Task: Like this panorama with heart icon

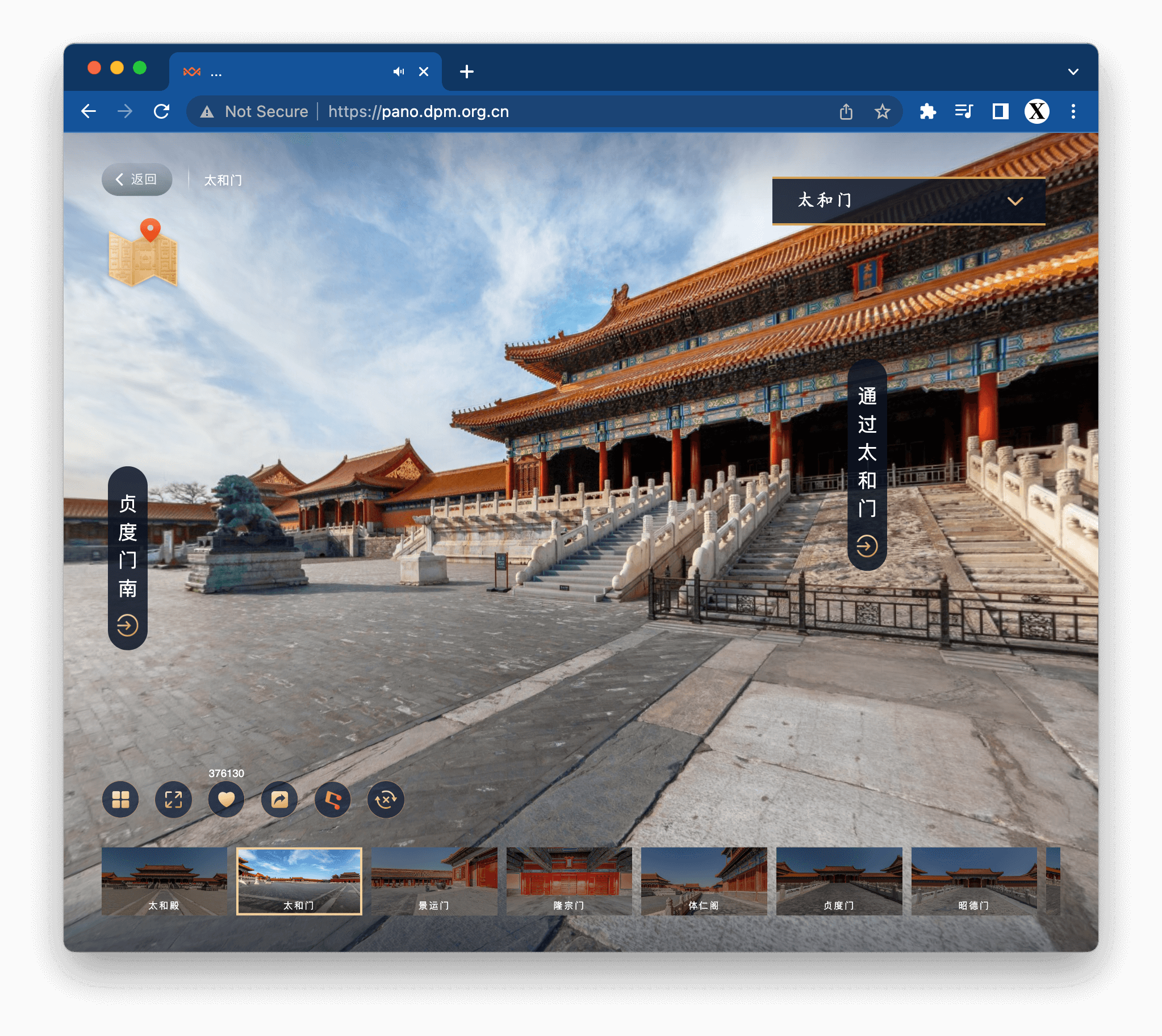Action: [227, 800]
